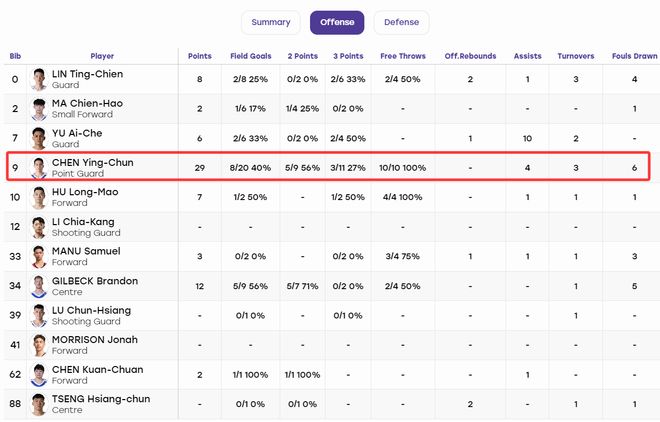
Task: Sort by Points column header
Action: [200, 56]
